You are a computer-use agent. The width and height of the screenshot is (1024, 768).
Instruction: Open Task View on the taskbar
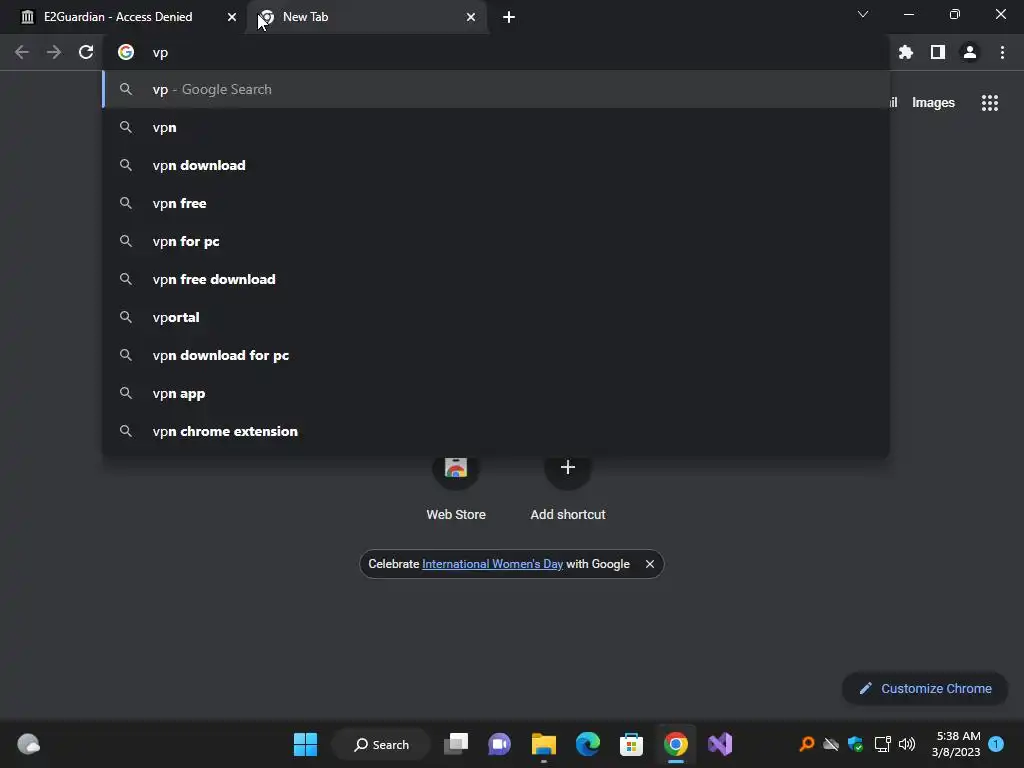(x=456, y=744)
